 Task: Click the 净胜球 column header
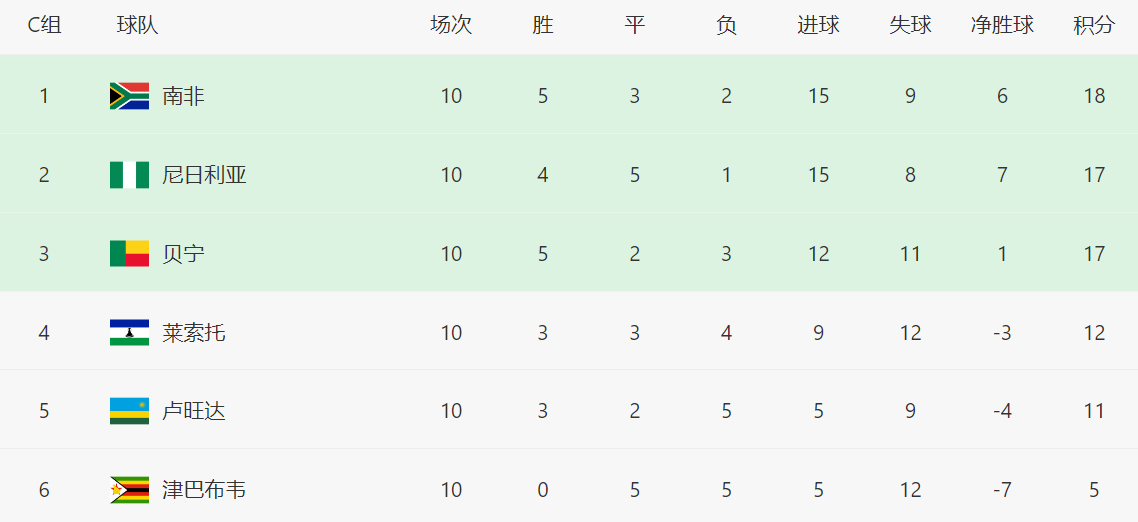coord(1002,26)
